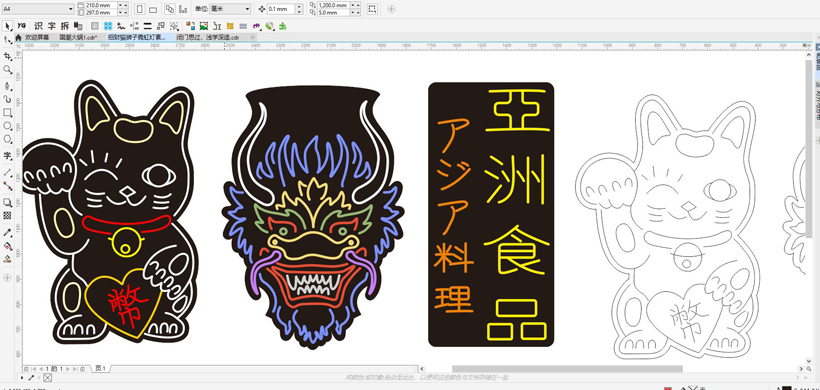The width and height of the screenshot is (820, 390).
Task: Switch to 闭门思过，浅学深造.cdr tab
Action: (208, 37)
